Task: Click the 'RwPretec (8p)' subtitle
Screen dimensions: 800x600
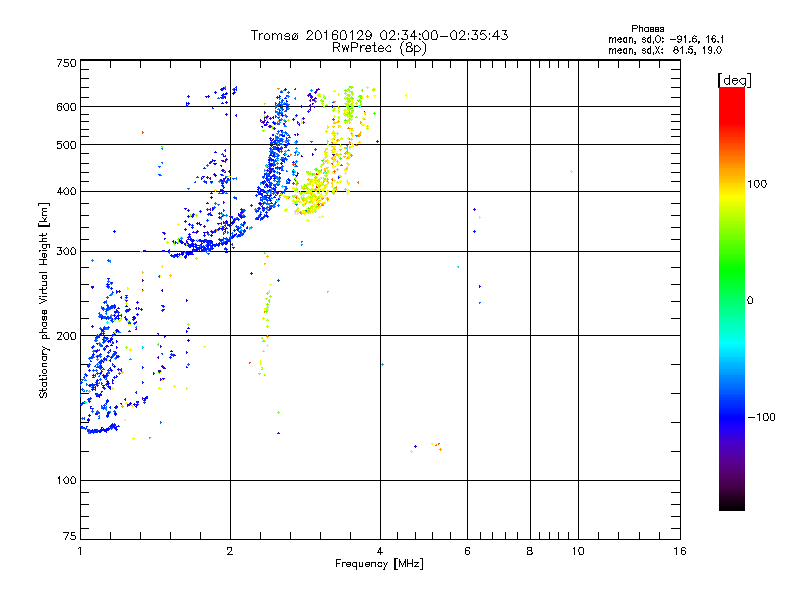Action: point(379,48)
